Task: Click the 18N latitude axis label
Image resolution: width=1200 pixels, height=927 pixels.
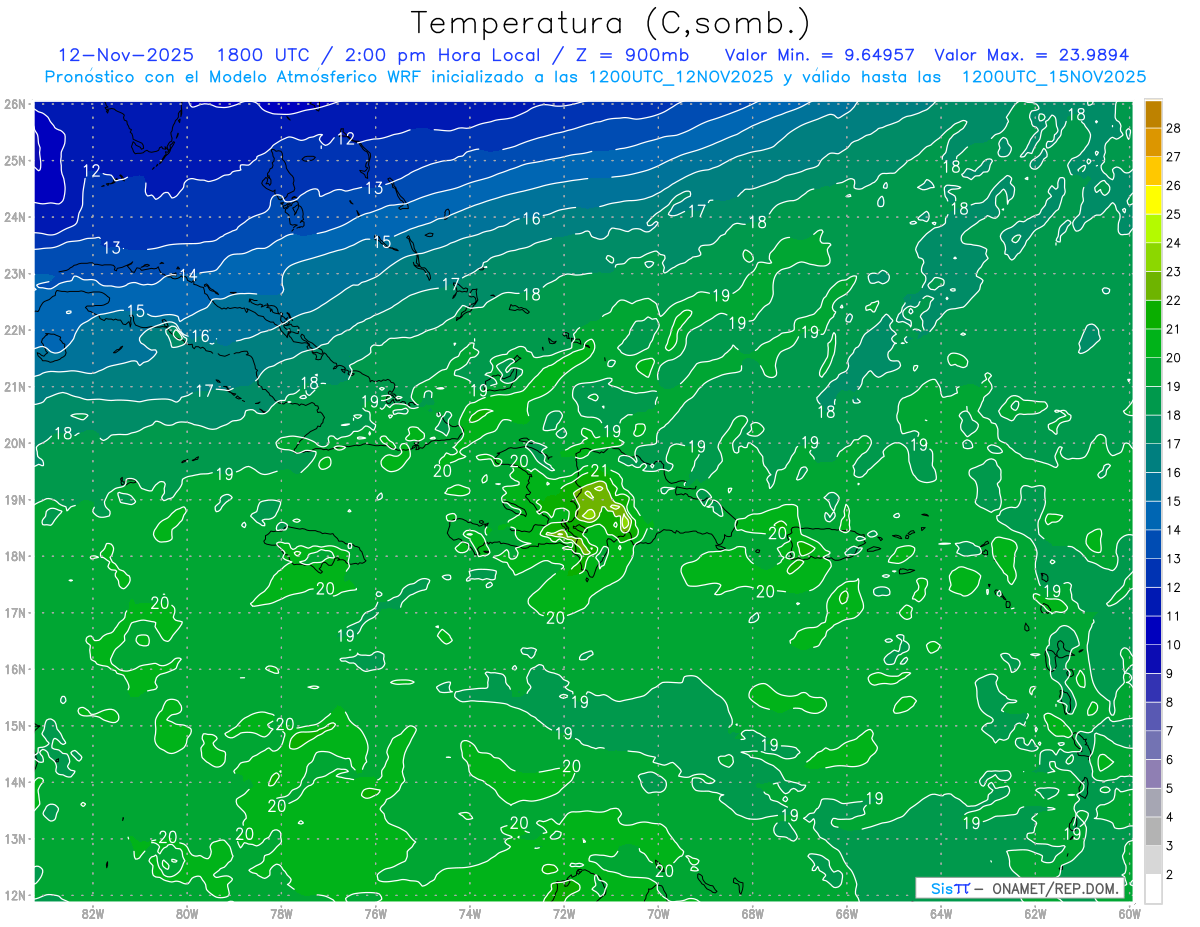Action: pyautogui.click(x=15, y=556)
